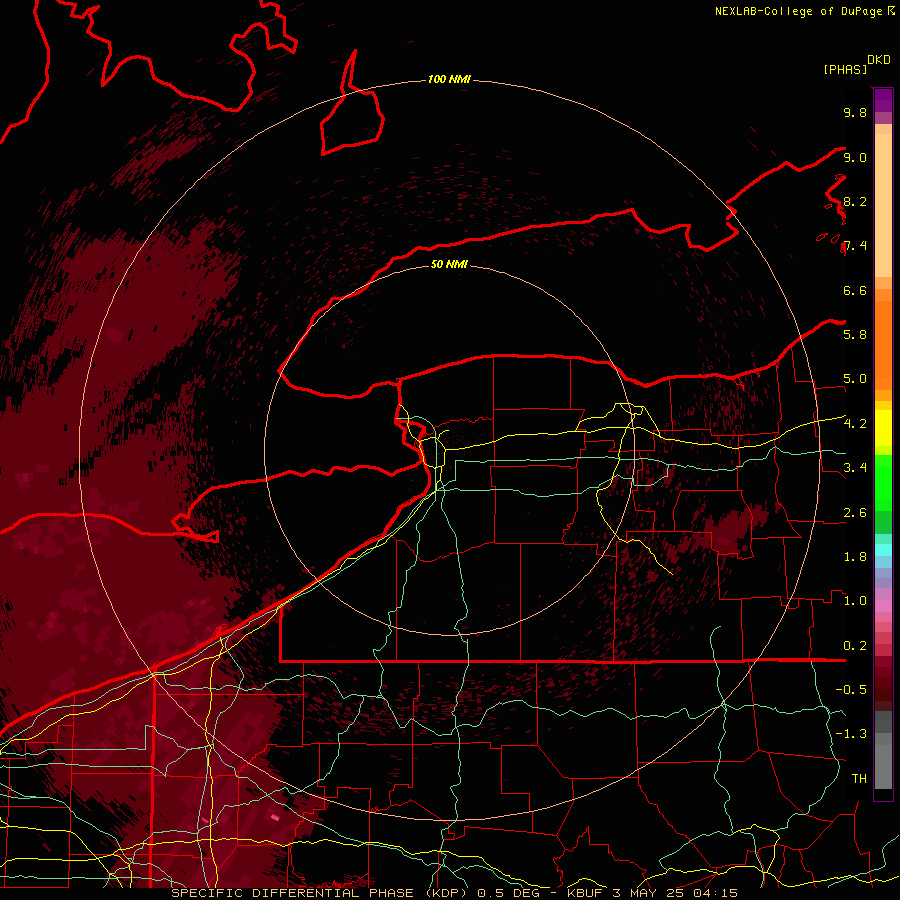900x900 pixels.
Task: Click the KBUF radar site identifier
Action: pyautogui.click(x=586, y=893)
